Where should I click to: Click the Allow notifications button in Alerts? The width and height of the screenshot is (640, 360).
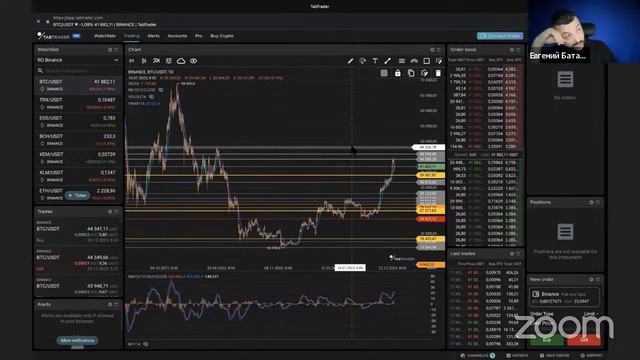(77, 340)
